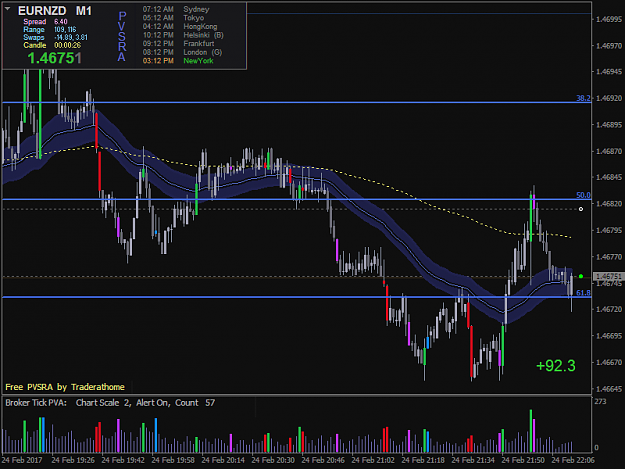625x469 pixels.
Task: Click the vertical PVSRA label
Action: point(122,36)
